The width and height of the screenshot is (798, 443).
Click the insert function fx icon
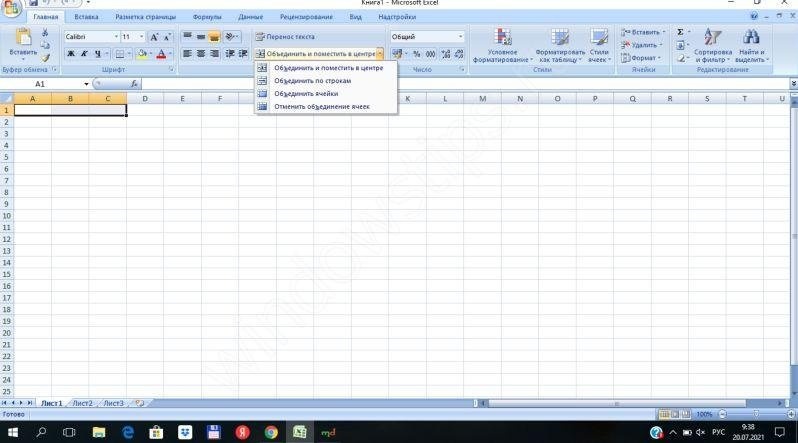click(x=134, y=84)
